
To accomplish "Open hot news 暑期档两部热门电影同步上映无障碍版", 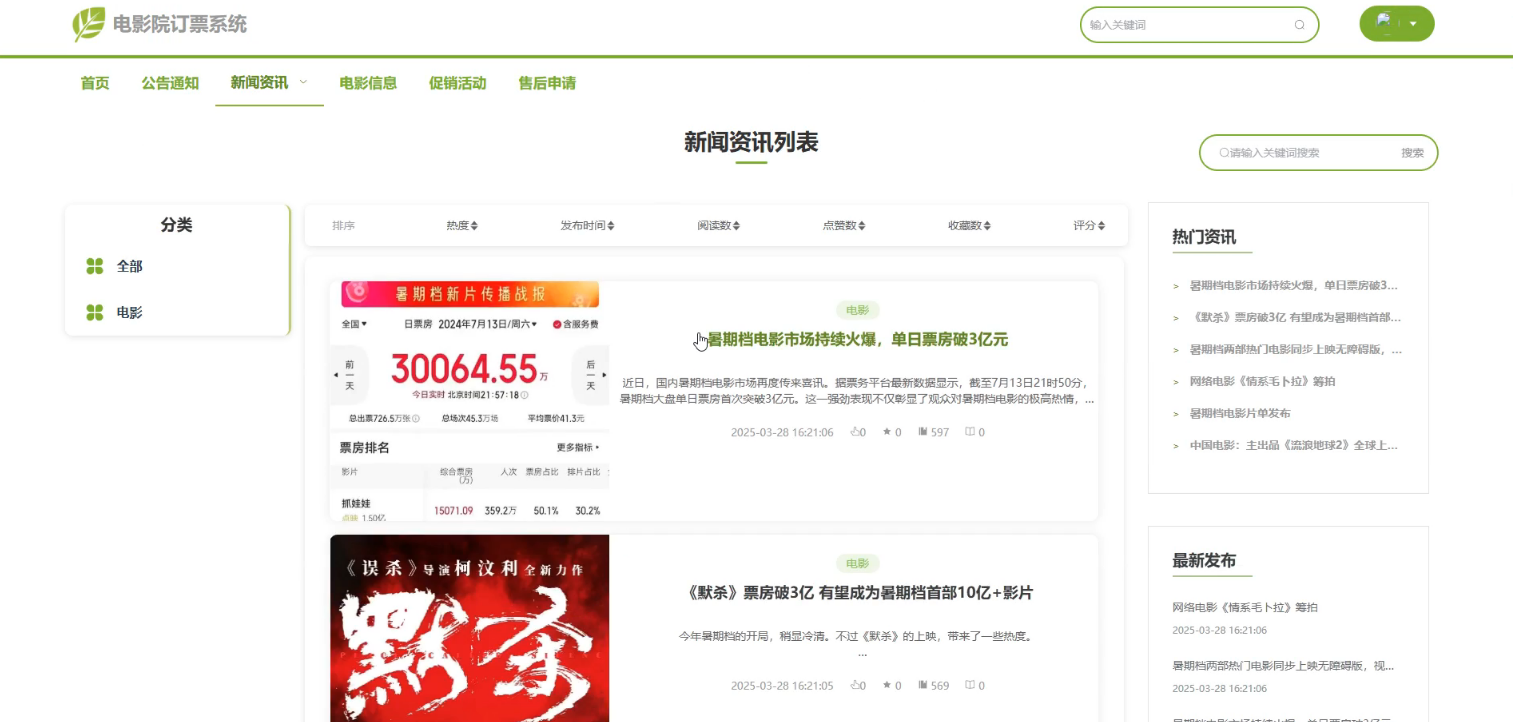I will coord(1295,349).
